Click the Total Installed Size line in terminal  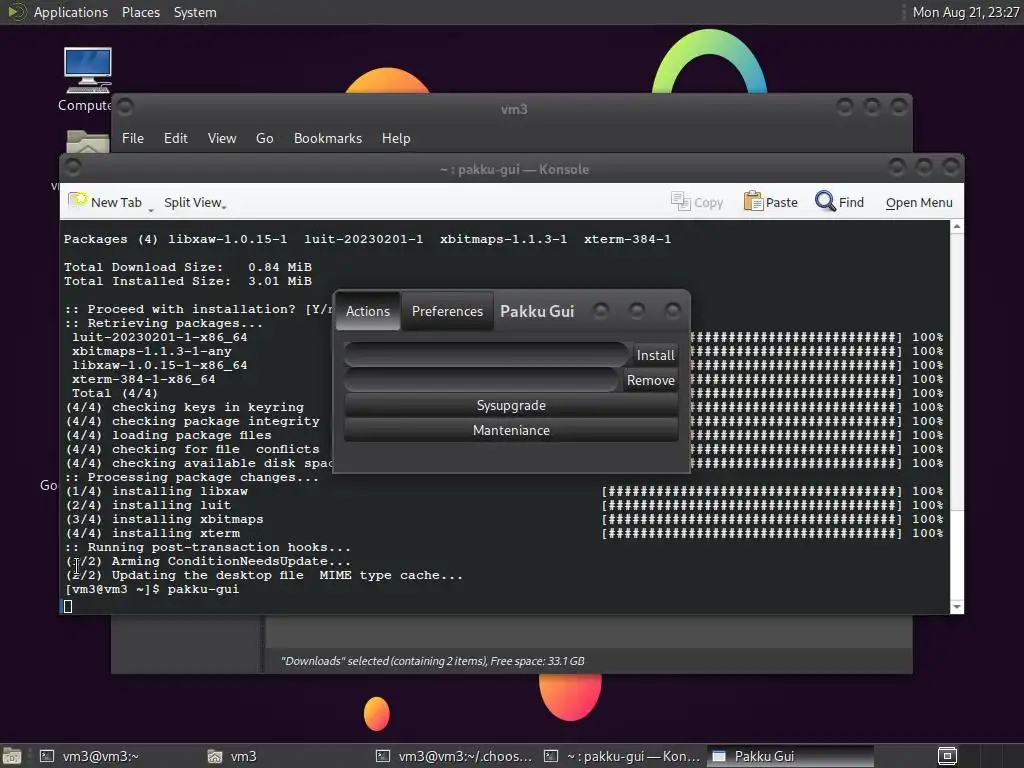point(187,281)
